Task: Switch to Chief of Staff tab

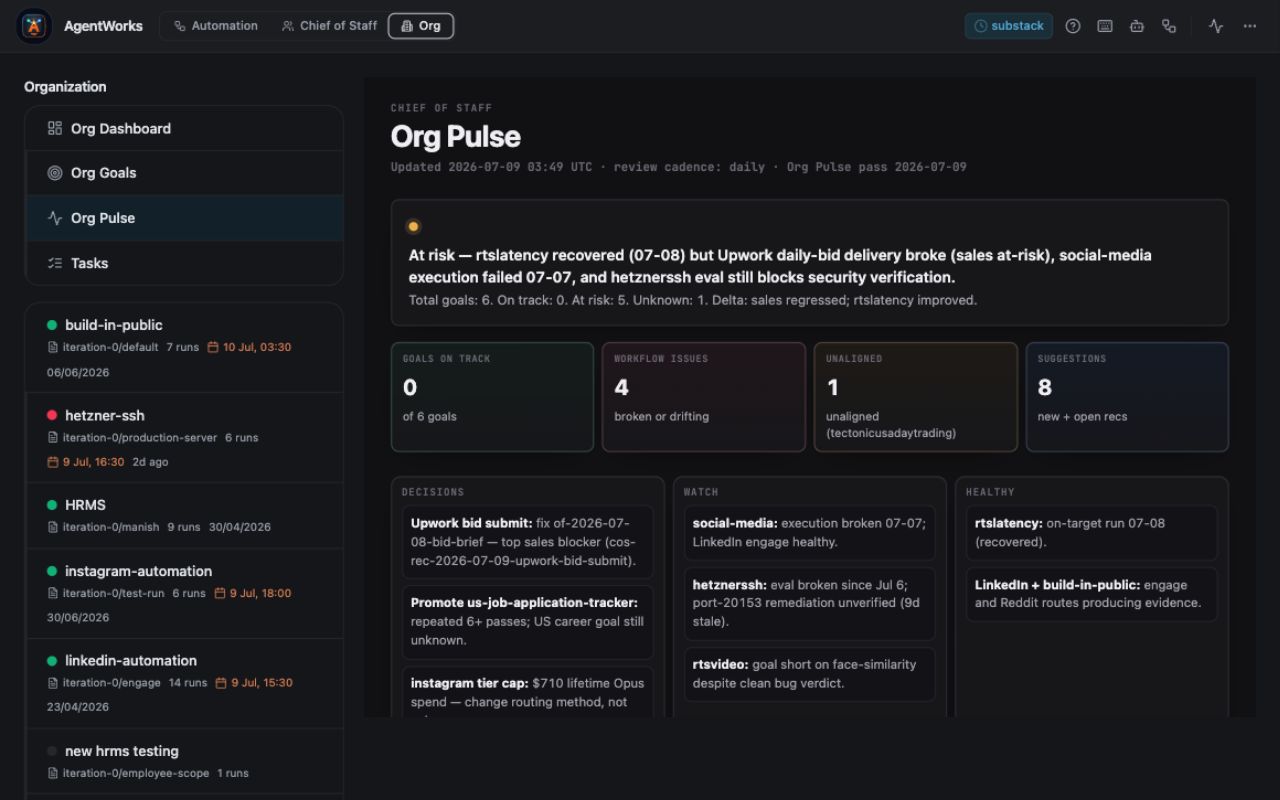Action: pyautogui.click(x=329, y=26)
